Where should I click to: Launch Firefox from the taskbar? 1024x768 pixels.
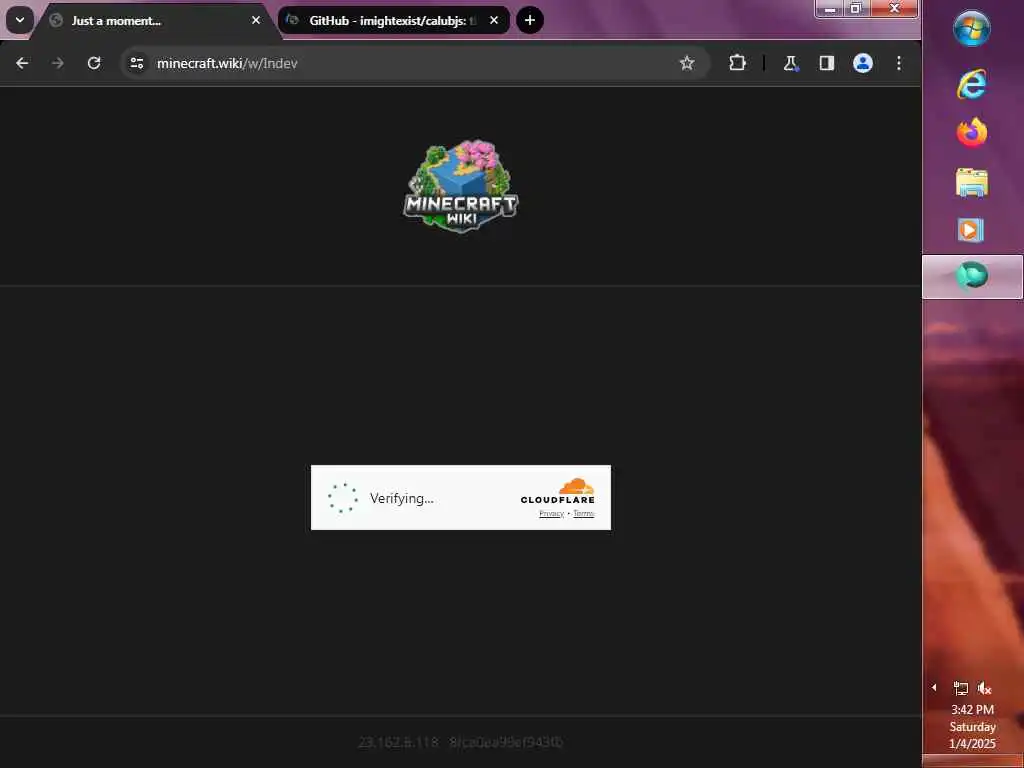coord(972,133)
